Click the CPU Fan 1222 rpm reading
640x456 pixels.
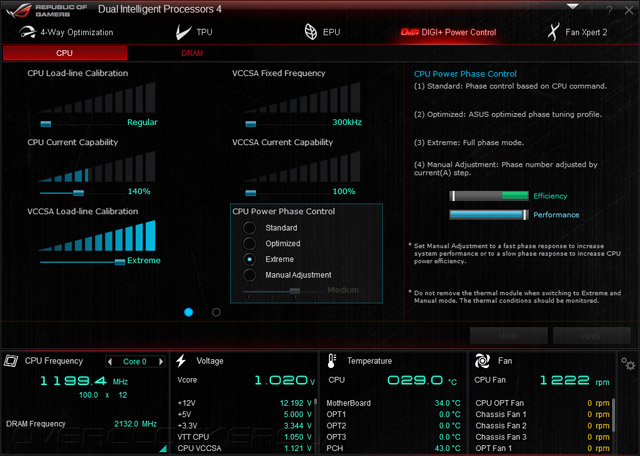[x=574, y=380]
